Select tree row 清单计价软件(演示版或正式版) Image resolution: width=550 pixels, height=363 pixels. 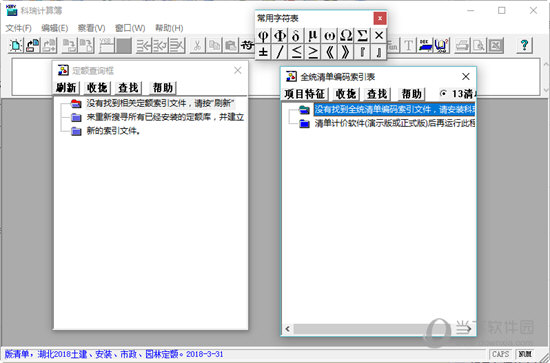coord(395,123)
